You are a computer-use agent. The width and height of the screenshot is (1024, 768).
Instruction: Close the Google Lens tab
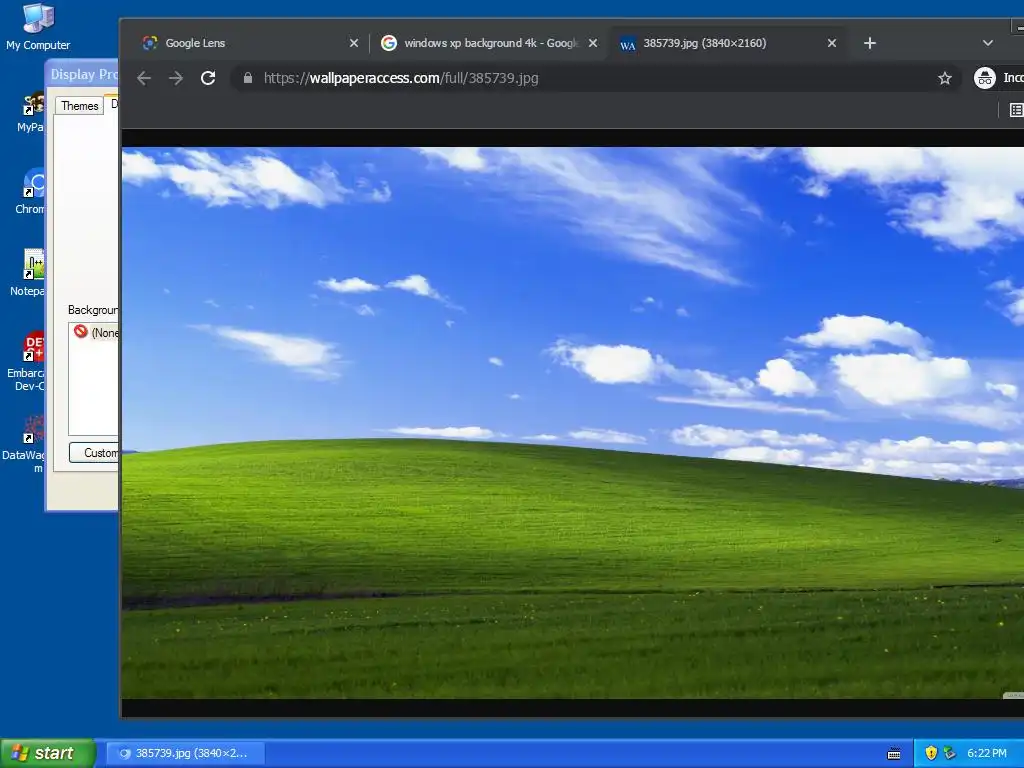(x=353, y=43)
